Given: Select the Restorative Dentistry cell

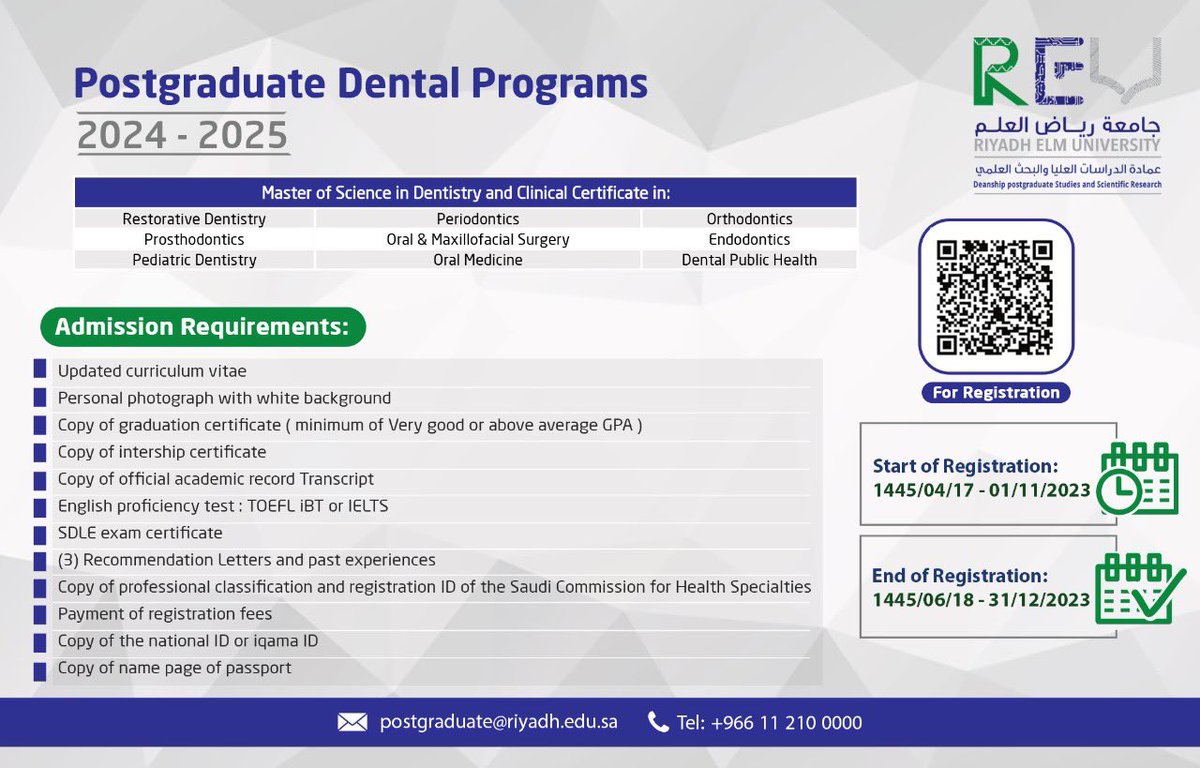Looking at the screenshot, I should click(x=194, y=219).
